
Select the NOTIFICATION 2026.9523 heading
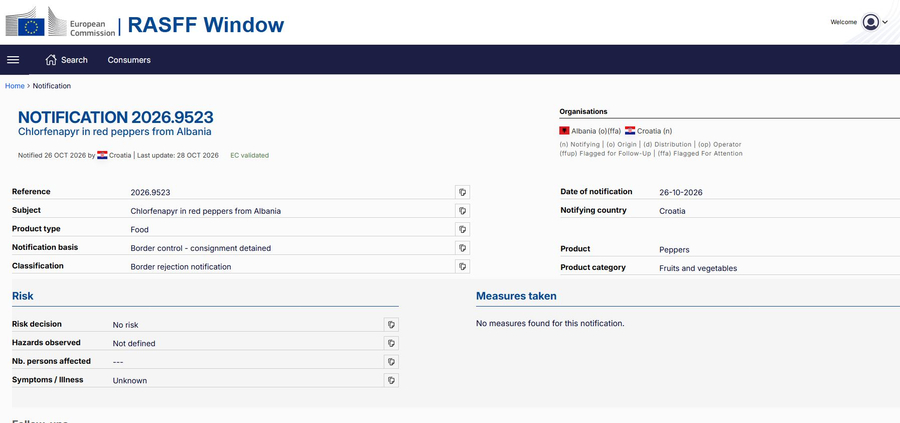(x=115, y=117)
